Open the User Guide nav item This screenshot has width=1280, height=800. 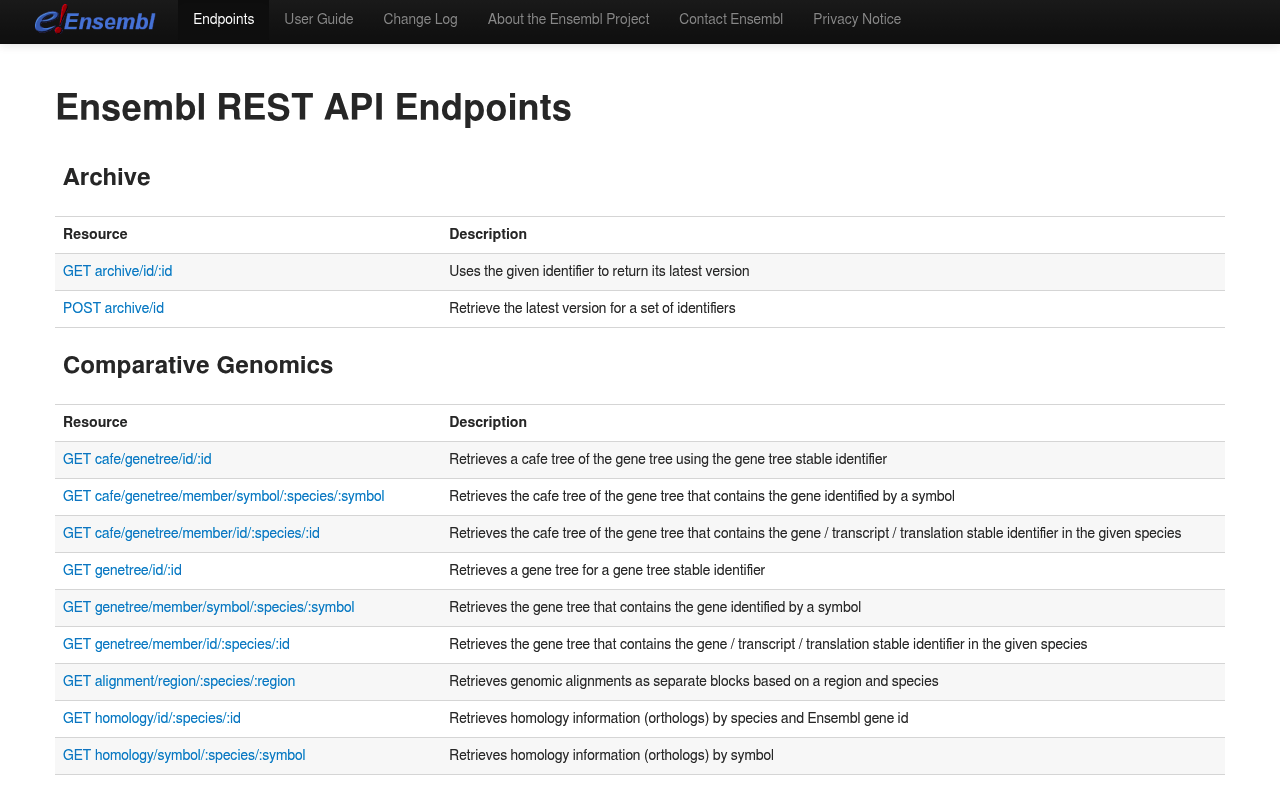click(319, 19)
